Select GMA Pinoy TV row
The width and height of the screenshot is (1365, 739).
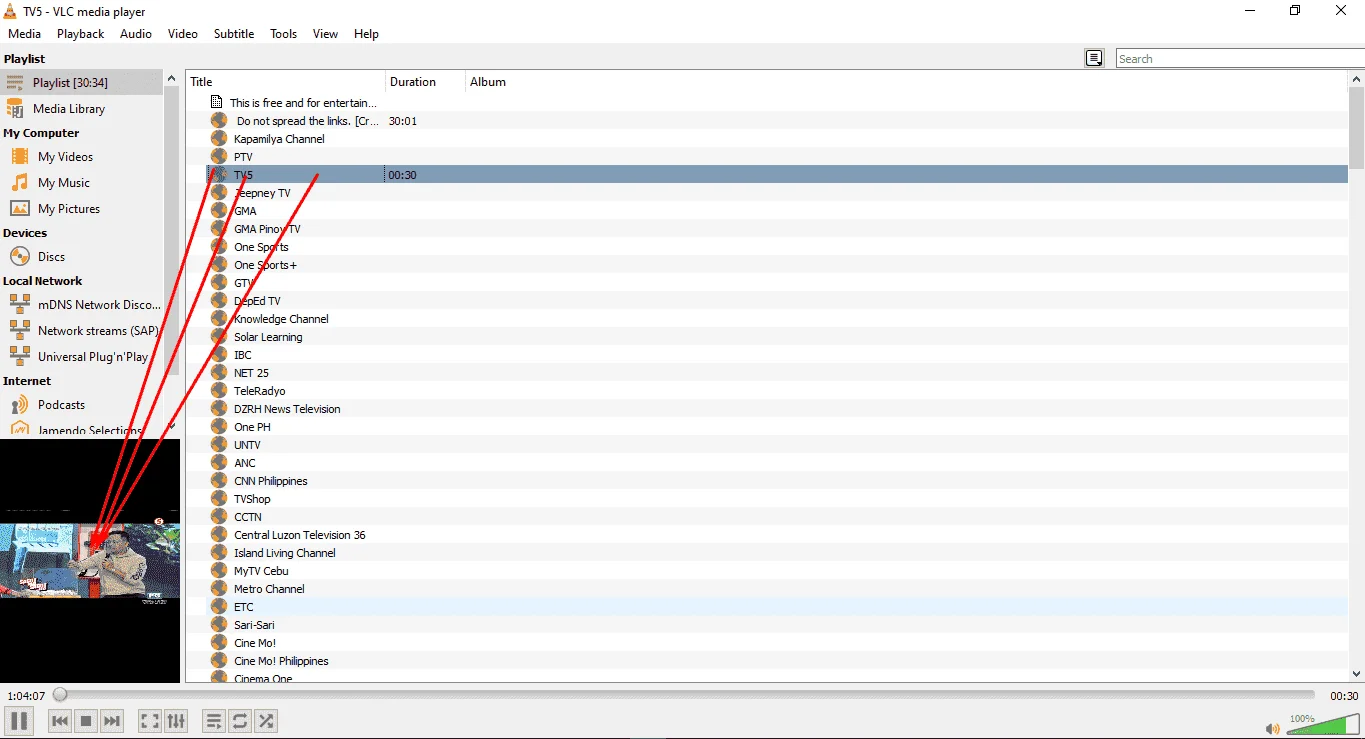point(777,229)
